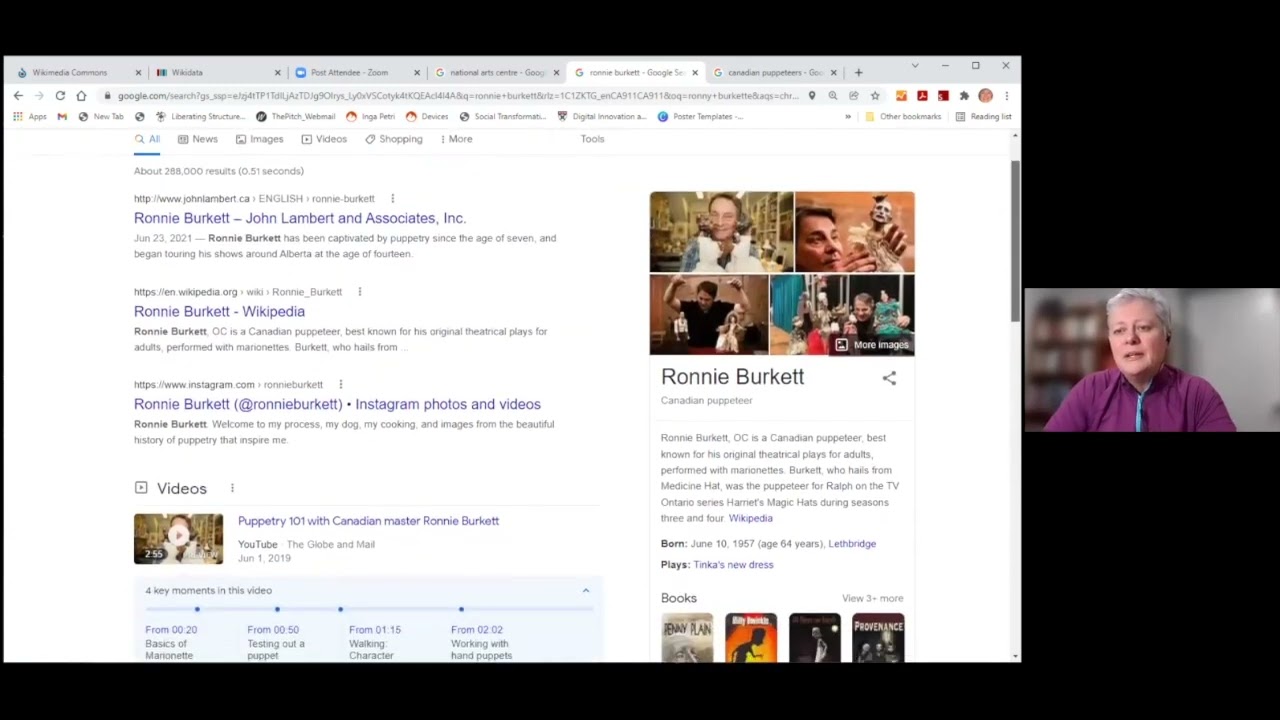Open the Extensions puzzle icon
This screenshot has width=1280, height=720.
point(964,96)
